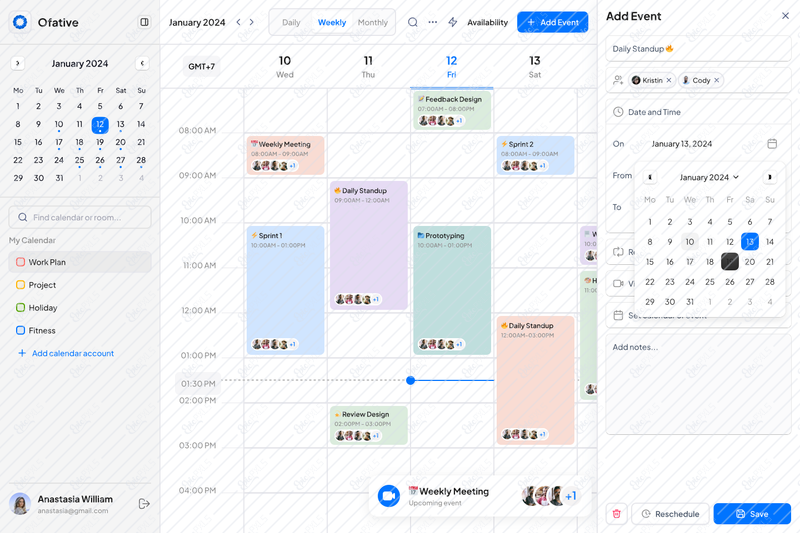Go to next month in date picker
Screen dimensions: 800x533
pos(769,177)
